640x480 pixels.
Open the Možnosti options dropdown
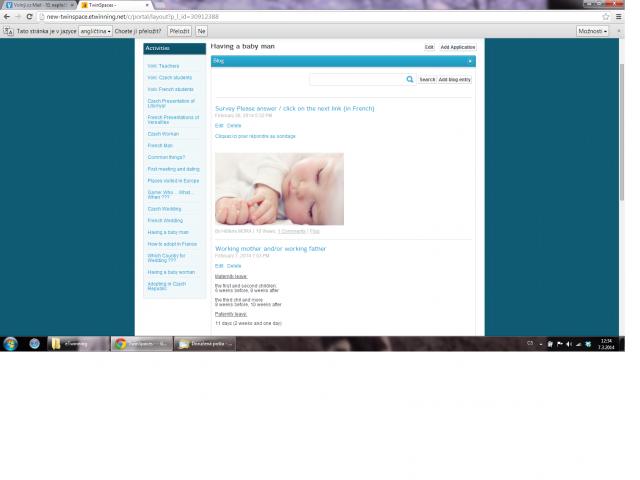tap(593, 31)
